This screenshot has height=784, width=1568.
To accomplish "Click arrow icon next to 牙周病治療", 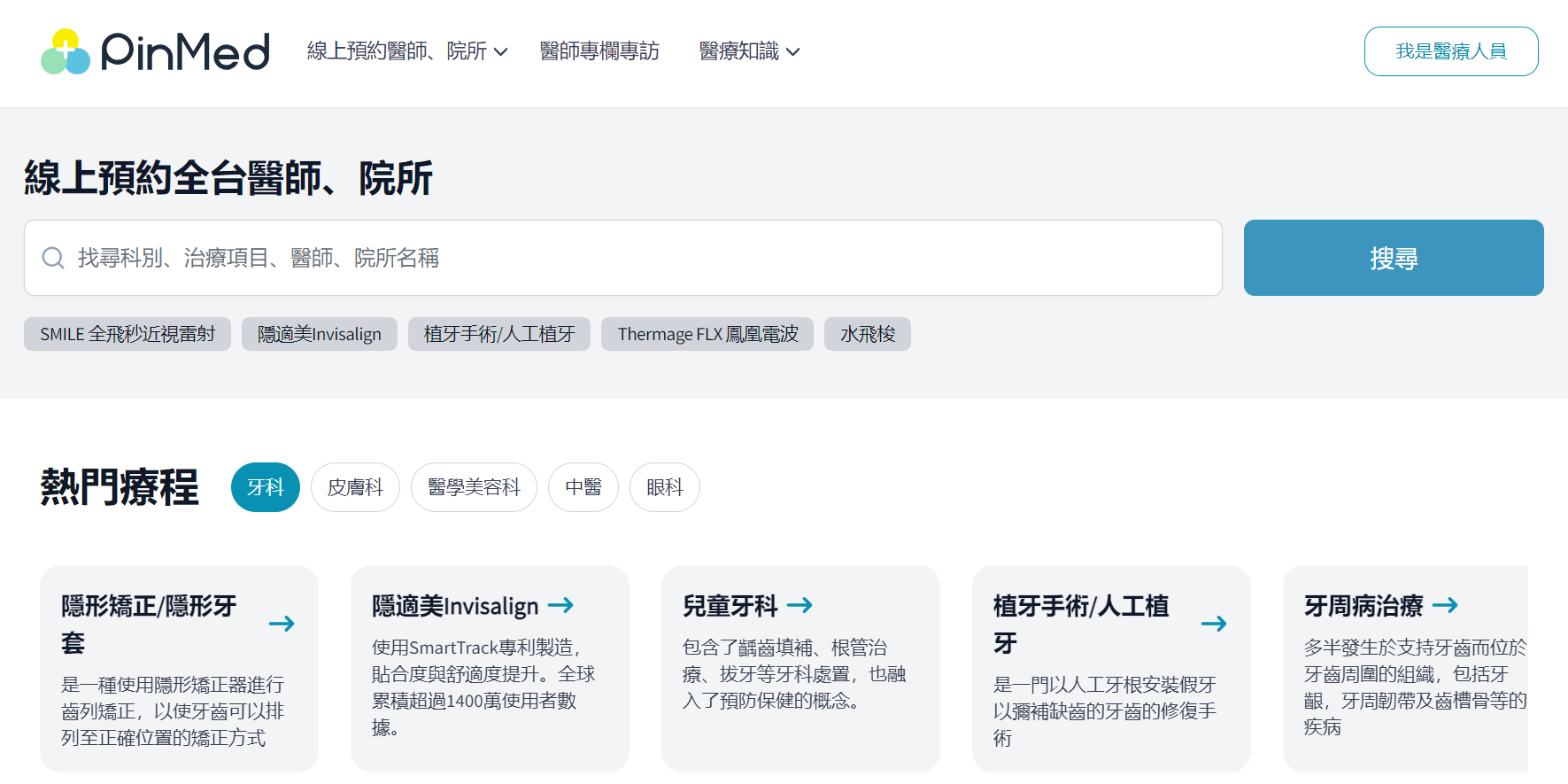I will [1445, 605].
